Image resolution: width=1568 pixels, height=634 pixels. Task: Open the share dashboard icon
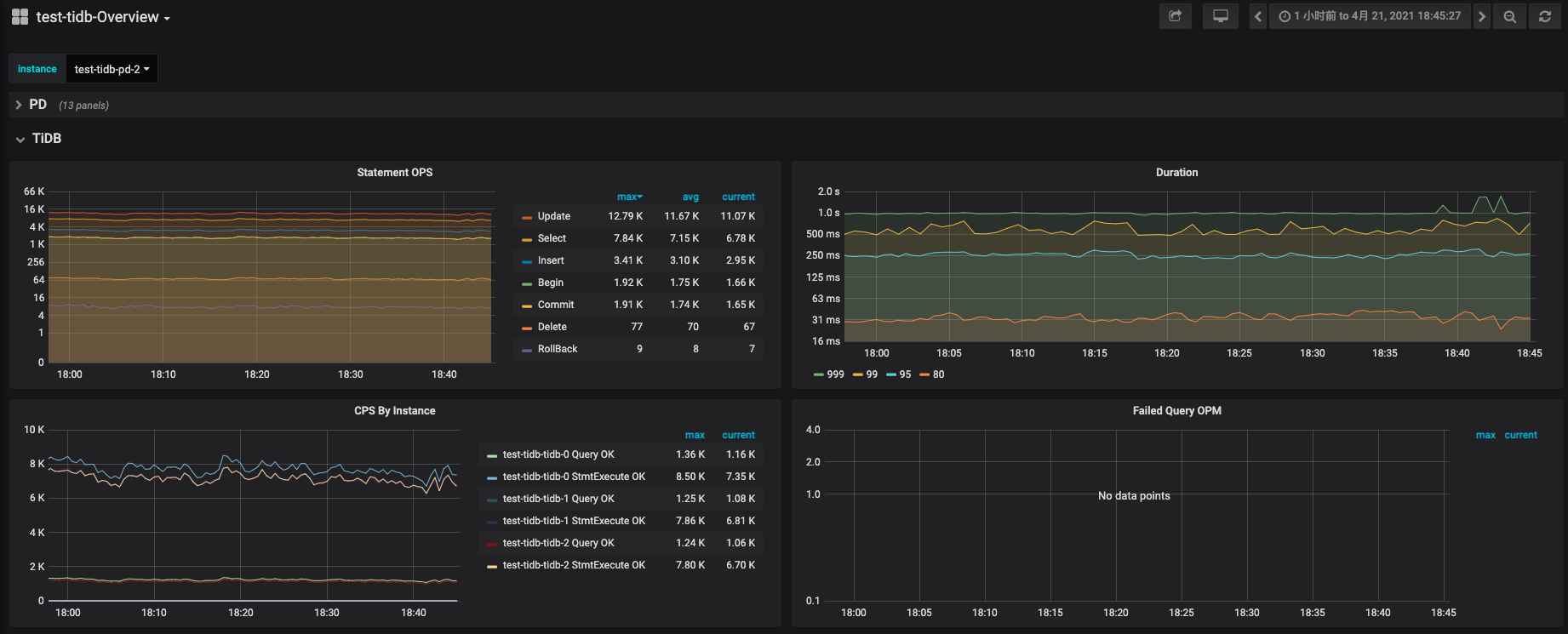coord(1175,16)
